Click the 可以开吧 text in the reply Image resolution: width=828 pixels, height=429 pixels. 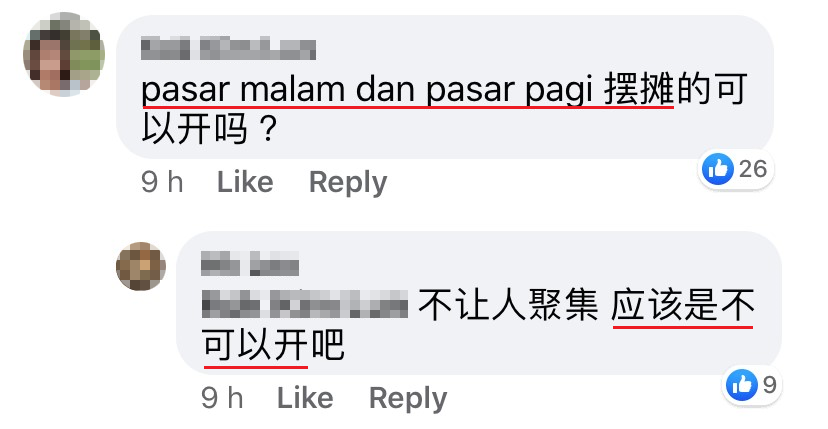click(274, 346)
